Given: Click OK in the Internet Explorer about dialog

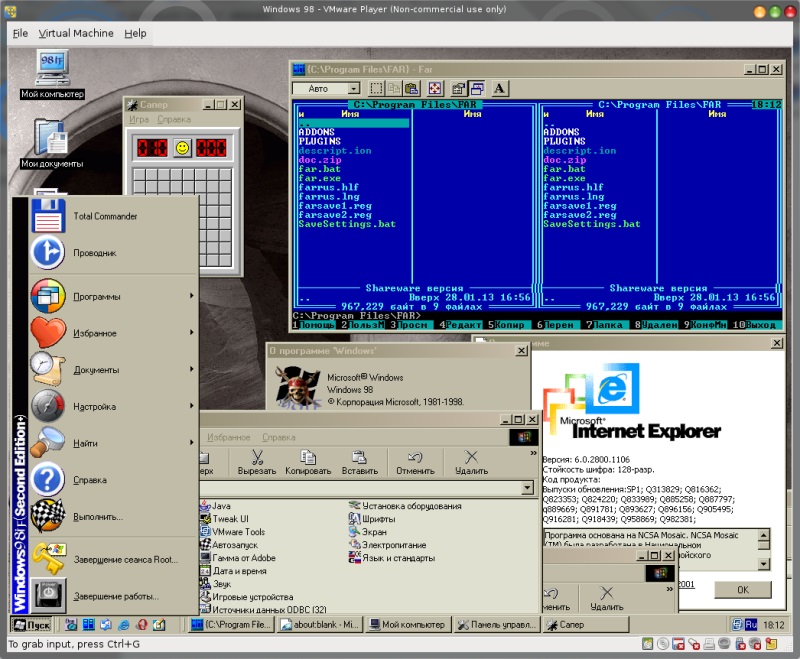Looking at the screenshot, I should [743, 590].
